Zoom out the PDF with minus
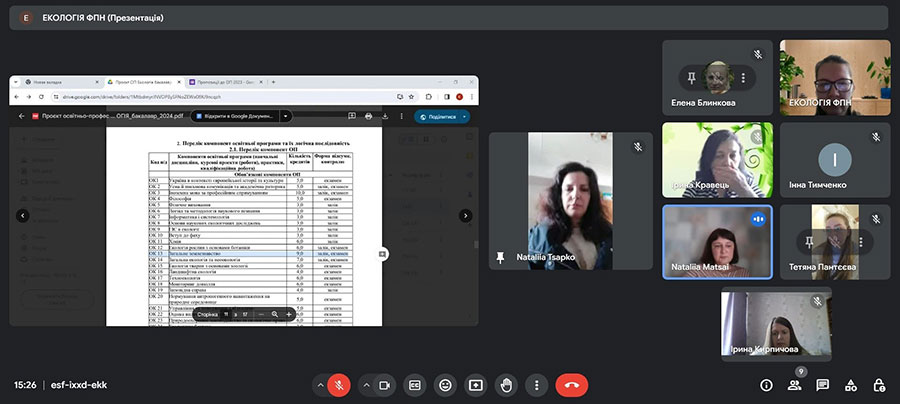Image resolution: width=900 pixels, height=404 pixels. [x=261, y=314]
